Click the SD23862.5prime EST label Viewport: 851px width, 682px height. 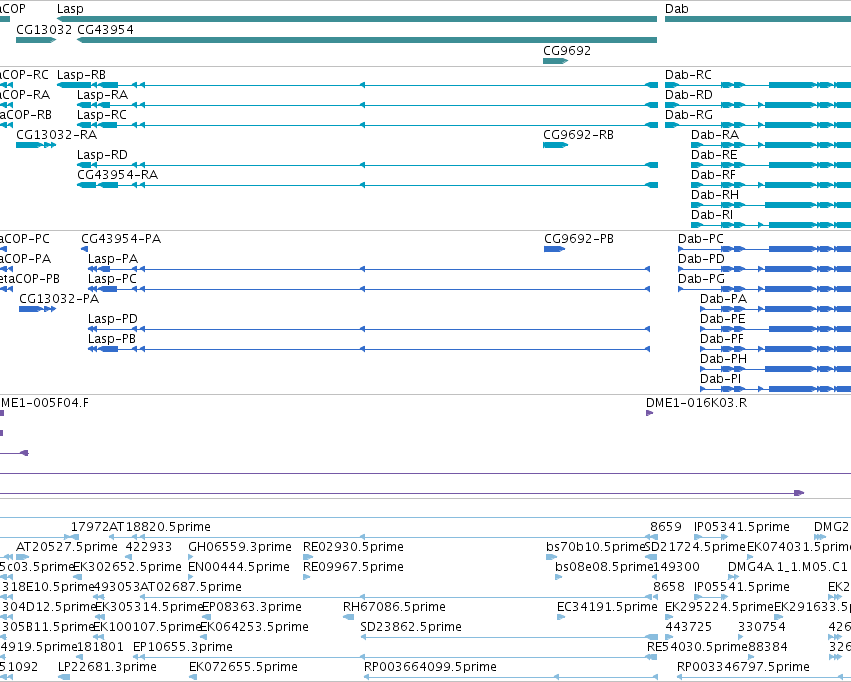click(x=411, y=627)
